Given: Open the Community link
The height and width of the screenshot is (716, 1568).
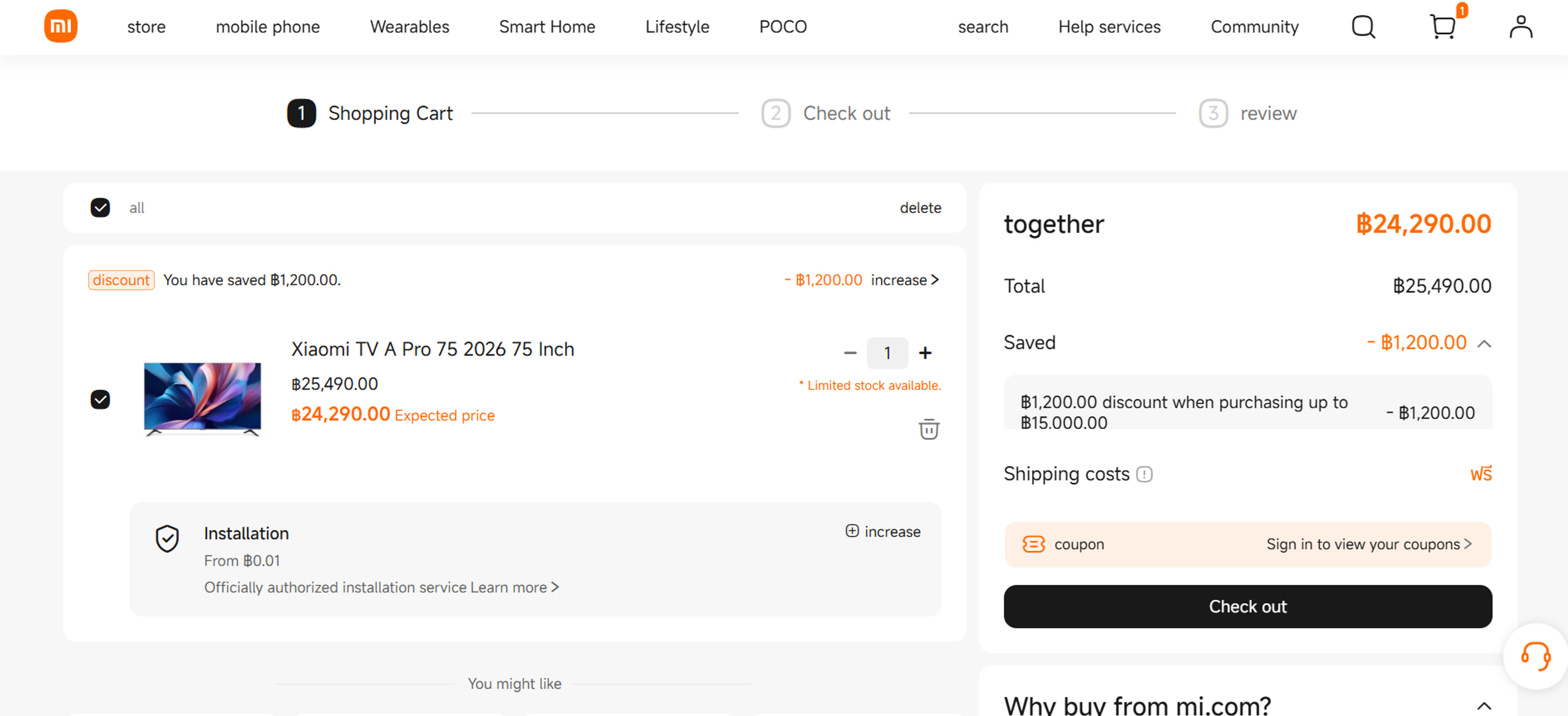Looking at the screenshot, I should coord(1254,27).
